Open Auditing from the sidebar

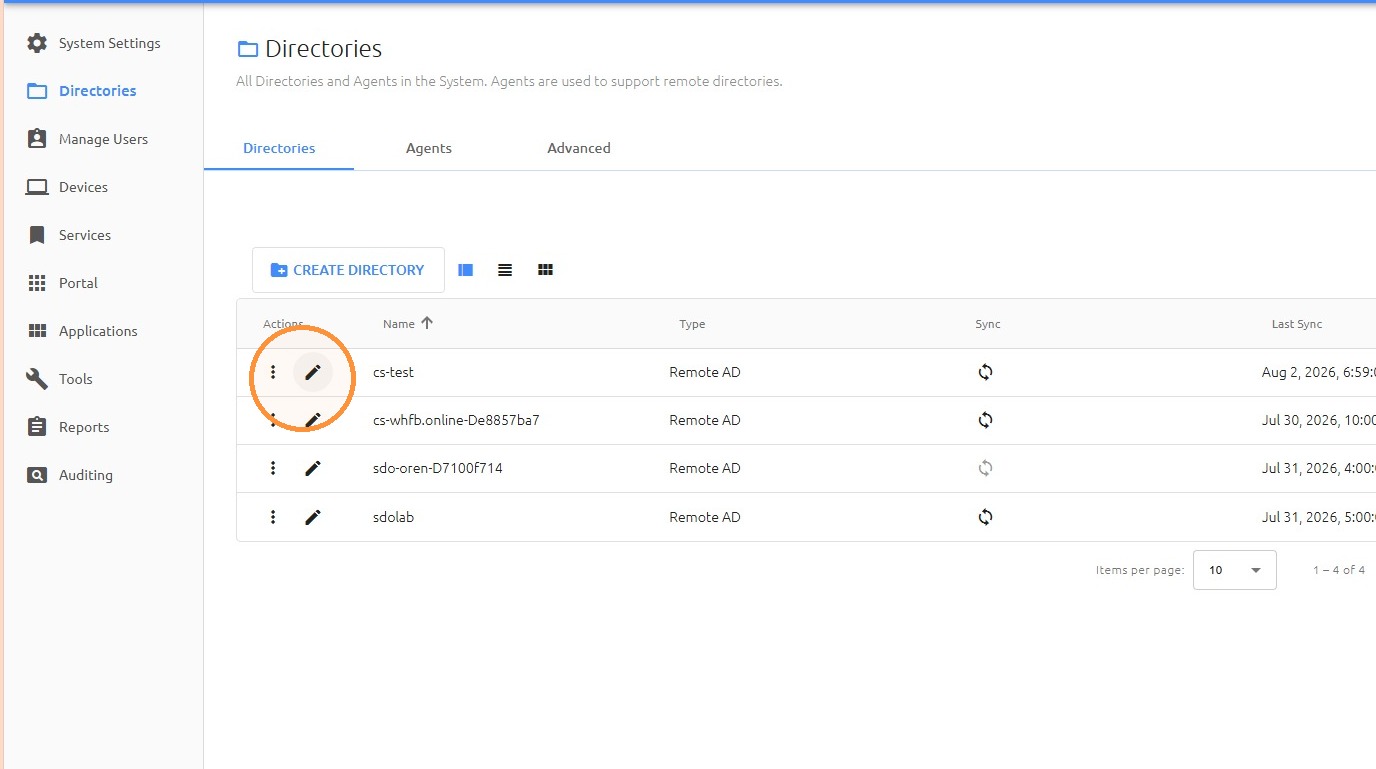[x=86, y=475]
